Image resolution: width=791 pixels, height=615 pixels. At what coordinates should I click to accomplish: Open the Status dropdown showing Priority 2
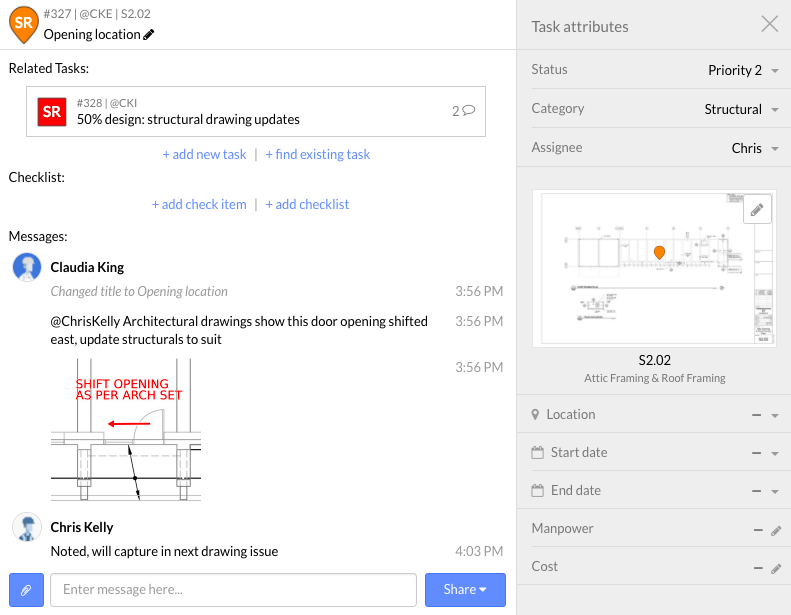tap(744, 70)
